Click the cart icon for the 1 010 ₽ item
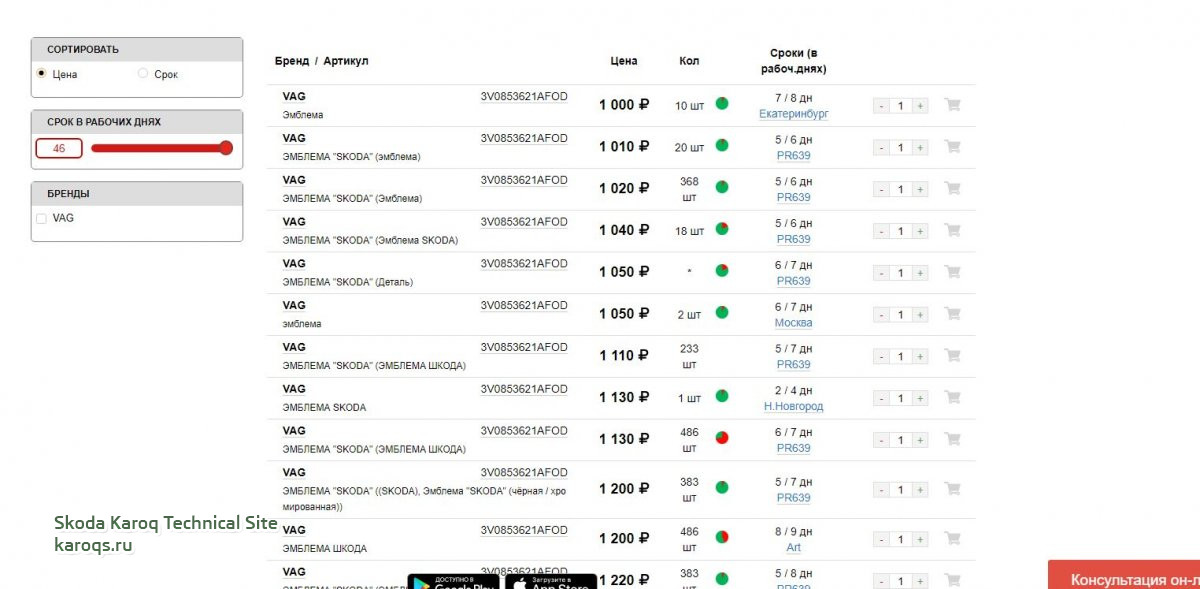Image resolution: width=1200 pixels, height=589 pixels. click(x=952, y=147)
